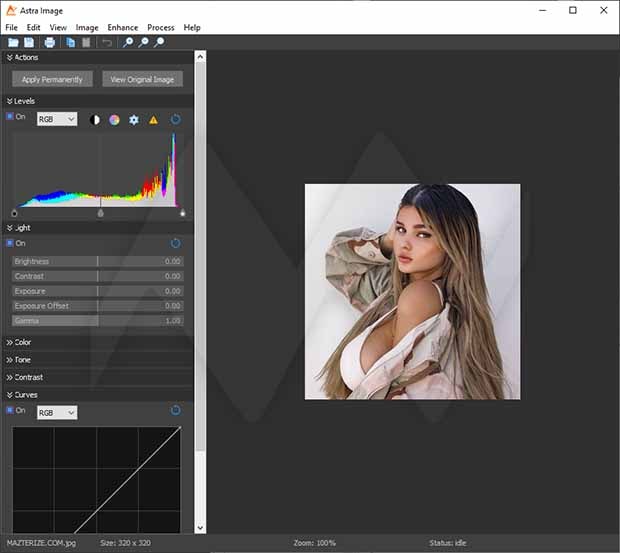The height and width of the screenshot is (553, 620).
Task: Click the Brightness slider
Action: tap(97, 261)
